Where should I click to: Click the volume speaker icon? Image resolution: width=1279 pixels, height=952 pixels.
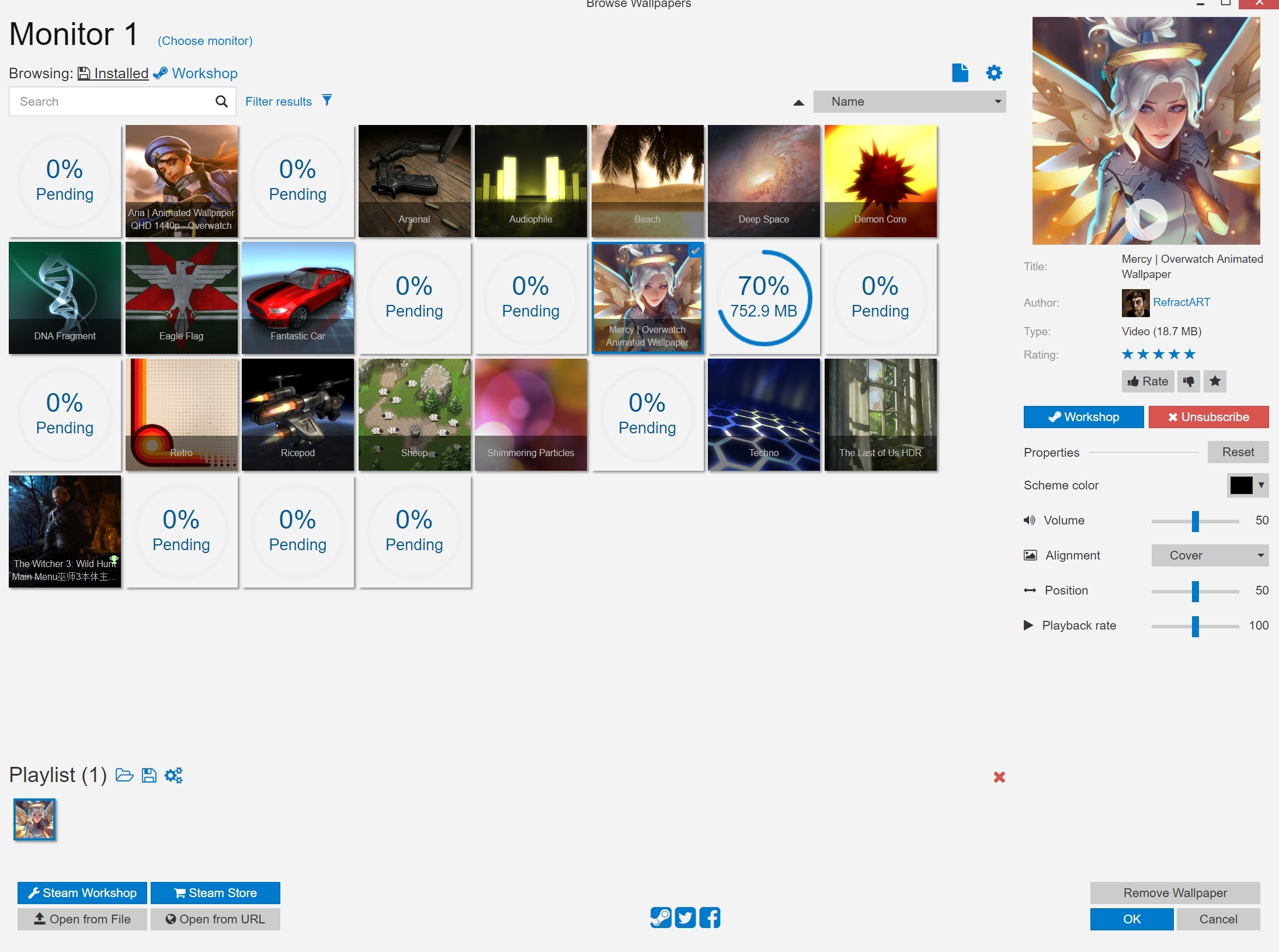tap(1029, 520)
